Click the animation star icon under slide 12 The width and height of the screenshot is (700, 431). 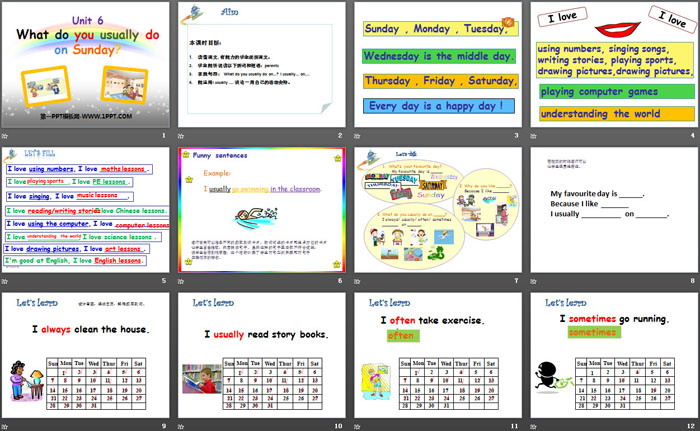[x=533, y=427]
